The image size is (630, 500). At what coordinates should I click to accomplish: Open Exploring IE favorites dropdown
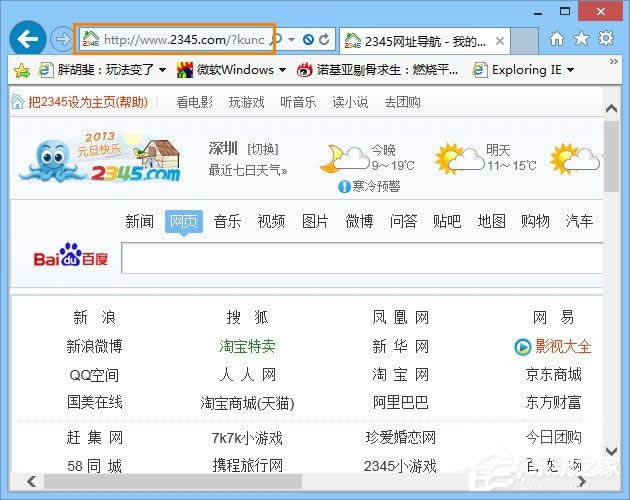tap(523, 70)
